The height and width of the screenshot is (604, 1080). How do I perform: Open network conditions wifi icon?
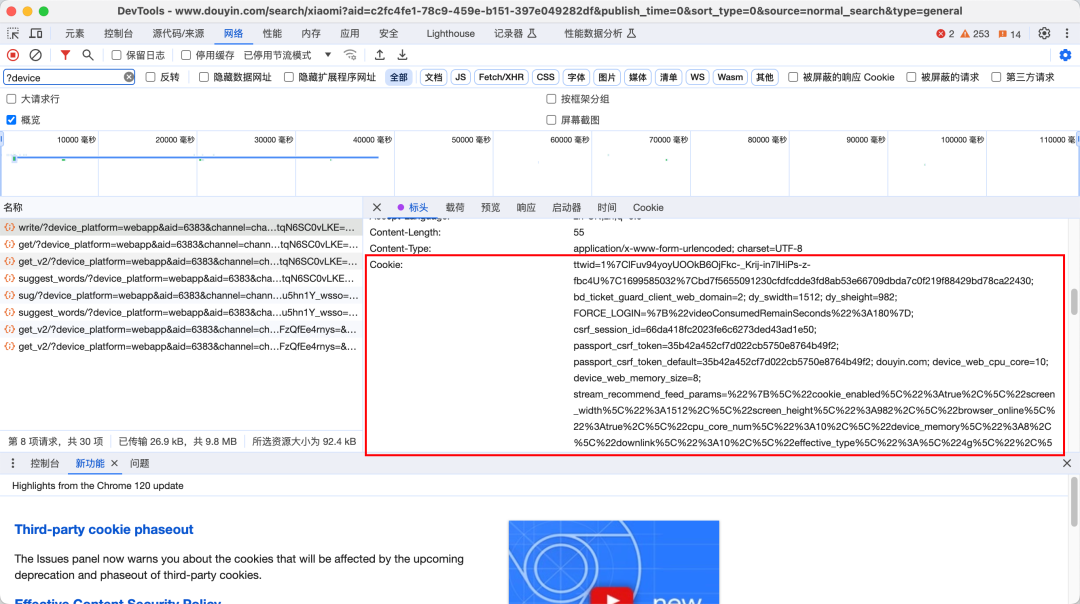(x=350, y=55)
